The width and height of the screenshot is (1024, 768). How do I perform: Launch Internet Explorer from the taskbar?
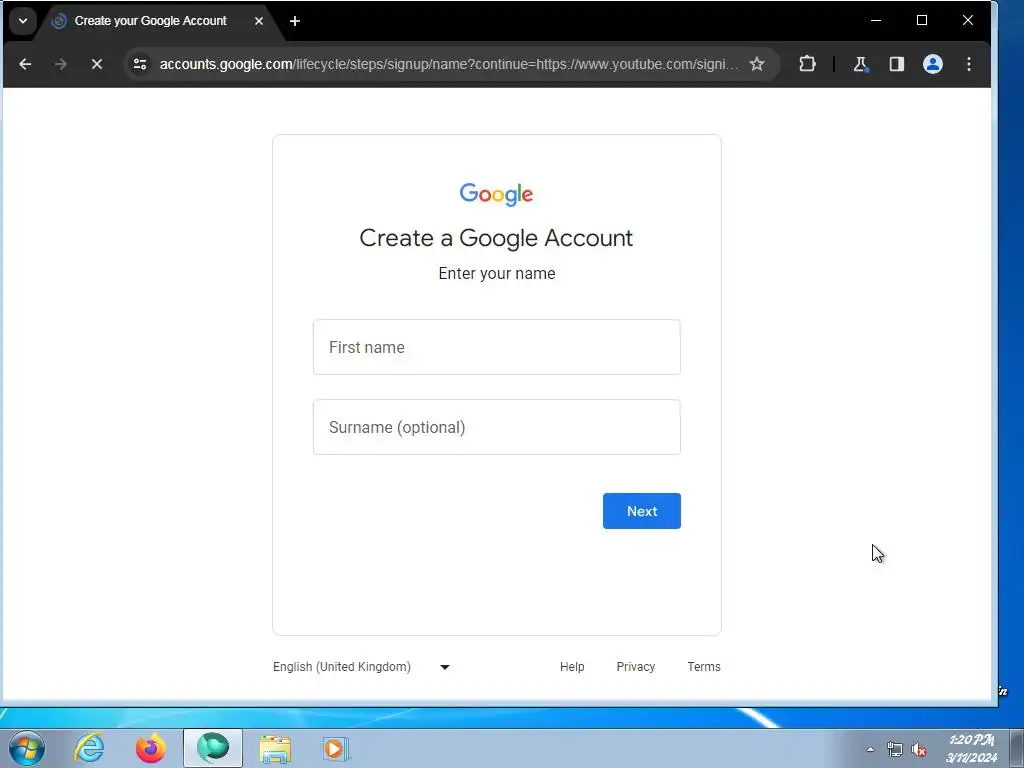[x=89, y=748]
